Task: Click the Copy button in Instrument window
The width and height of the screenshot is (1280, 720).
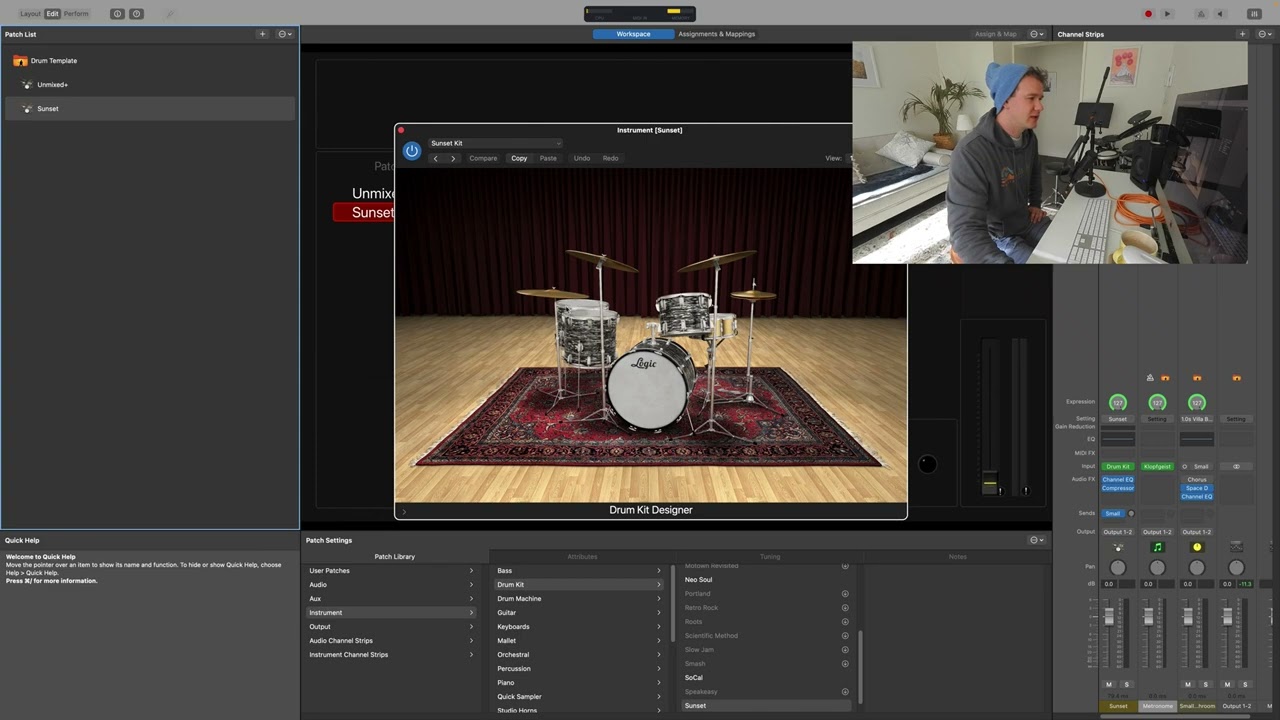Action: point(519,158)
